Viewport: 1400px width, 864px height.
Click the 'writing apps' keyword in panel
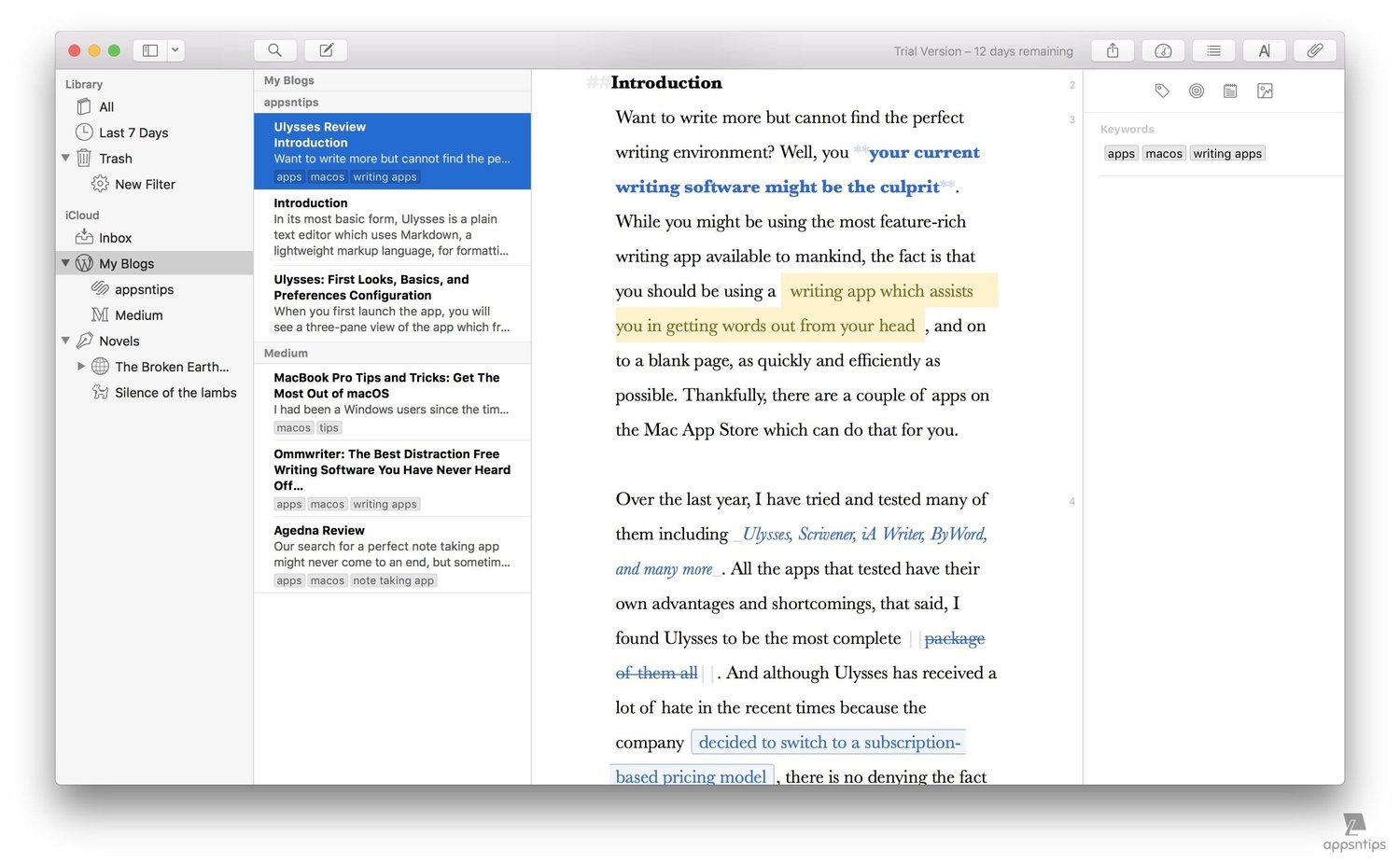[1226, 154]
